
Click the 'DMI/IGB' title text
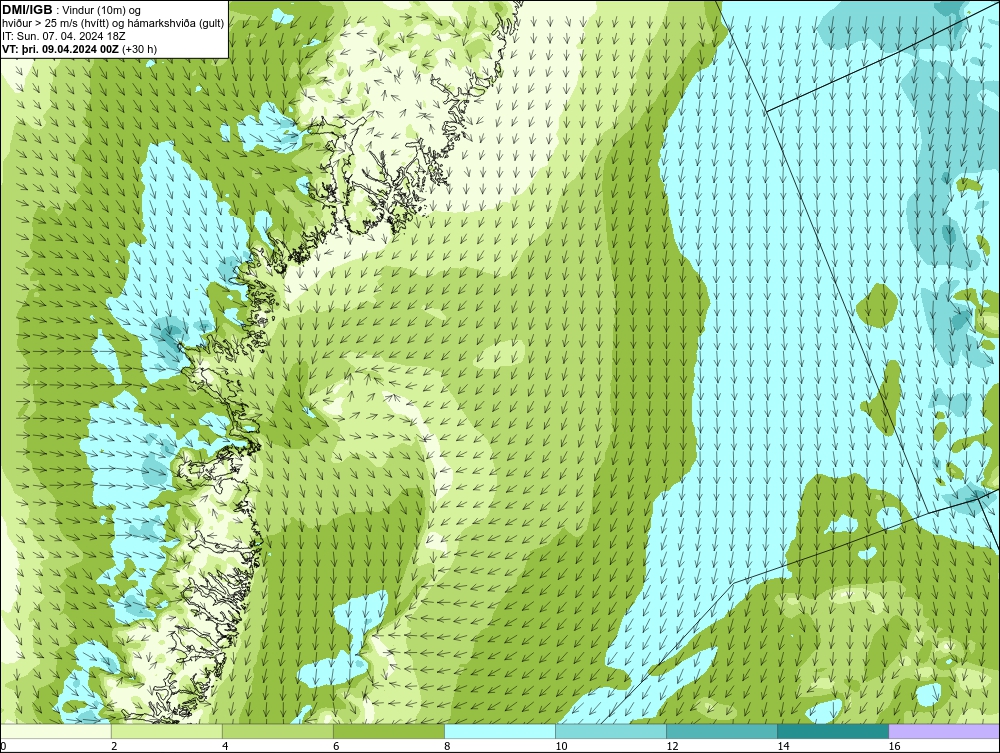pyautogui.click(x=27, y=10)
